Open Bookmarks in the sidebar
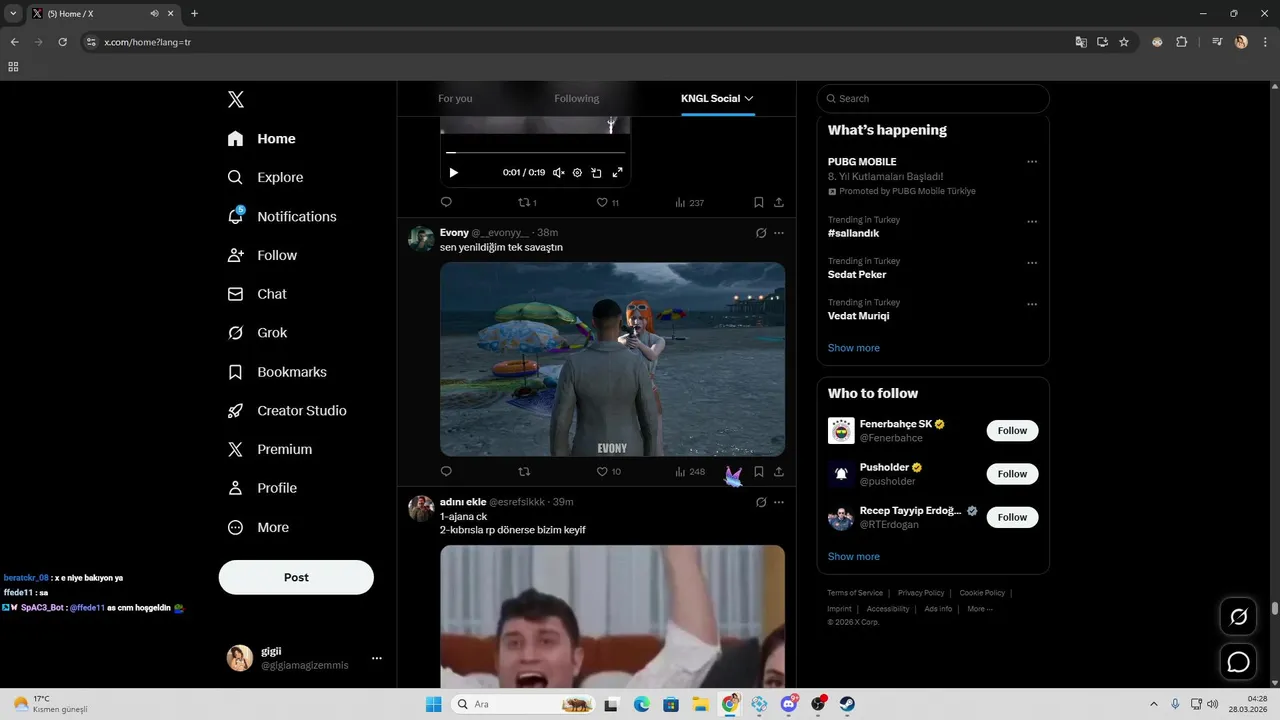1280x720 pixels. pos(278,372)
